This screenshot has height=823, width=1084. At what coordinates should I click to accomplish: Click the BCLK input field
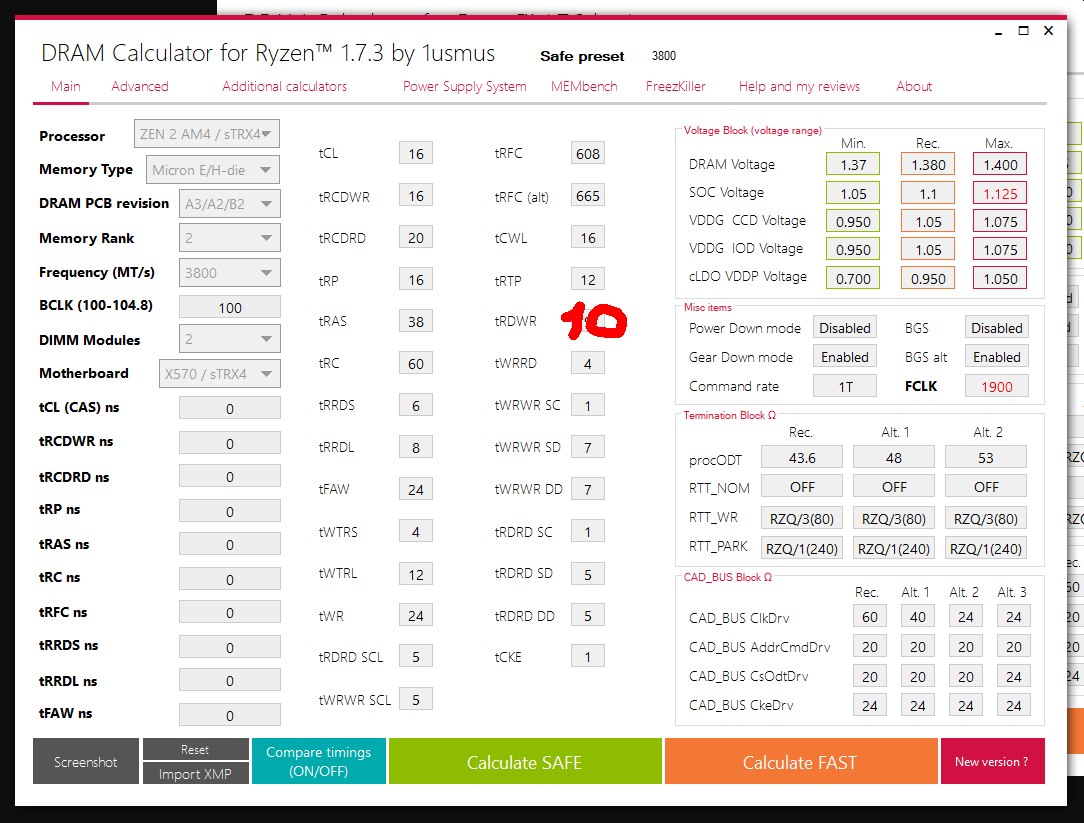230,307
